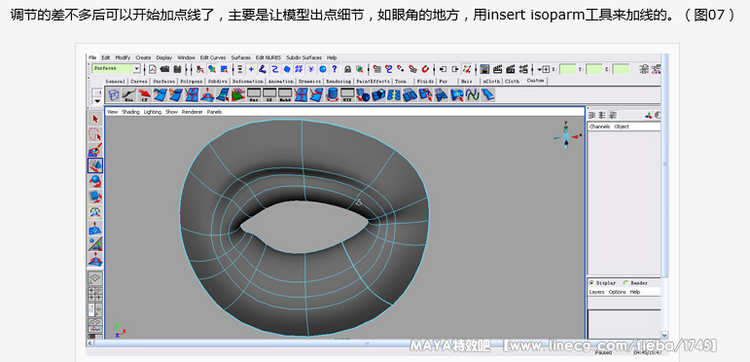Click the X coordinate input field

point(567,69)
